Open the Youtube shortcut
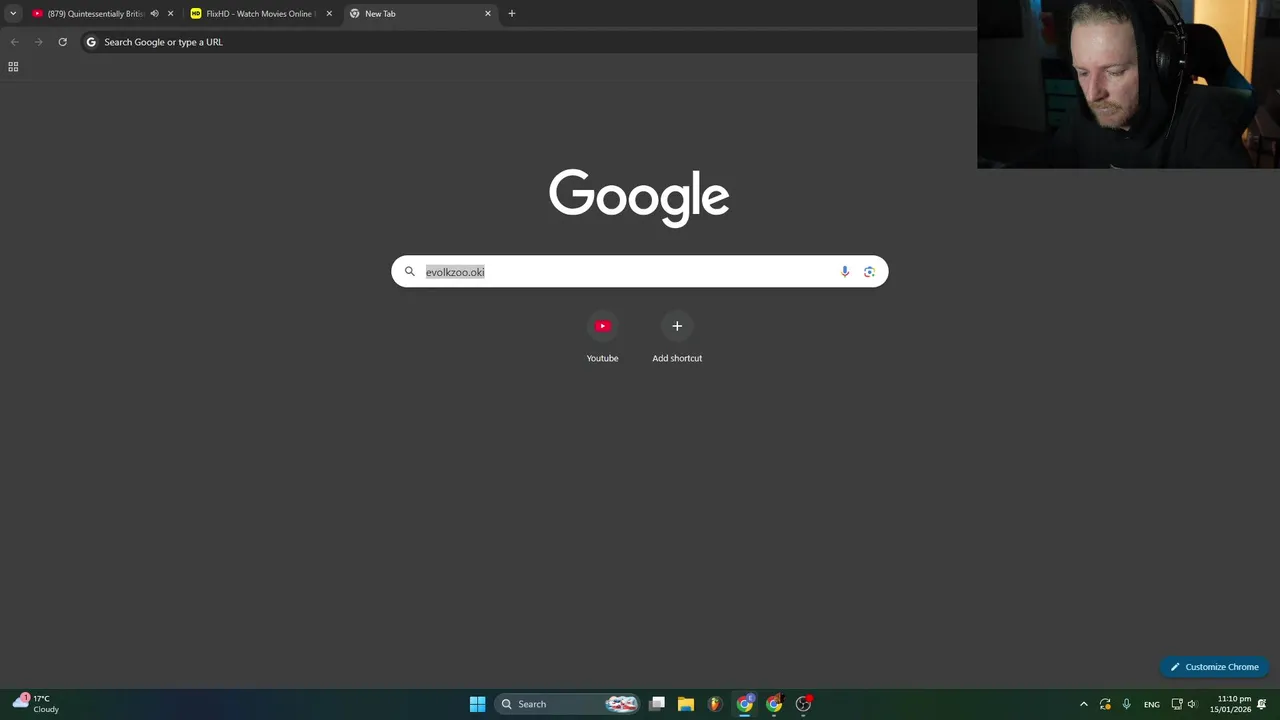 tap(602, 338)
